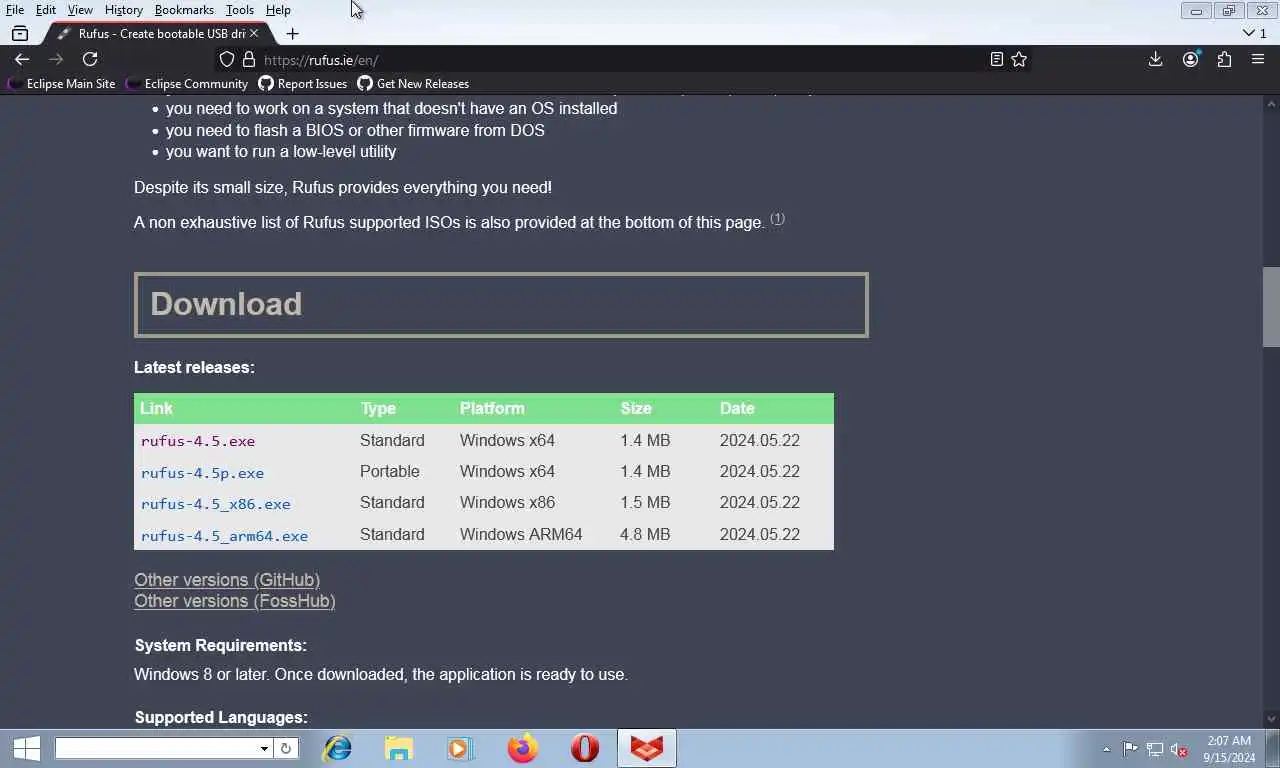
Task: Open the File menu
Action: click(x=15, y=10)
